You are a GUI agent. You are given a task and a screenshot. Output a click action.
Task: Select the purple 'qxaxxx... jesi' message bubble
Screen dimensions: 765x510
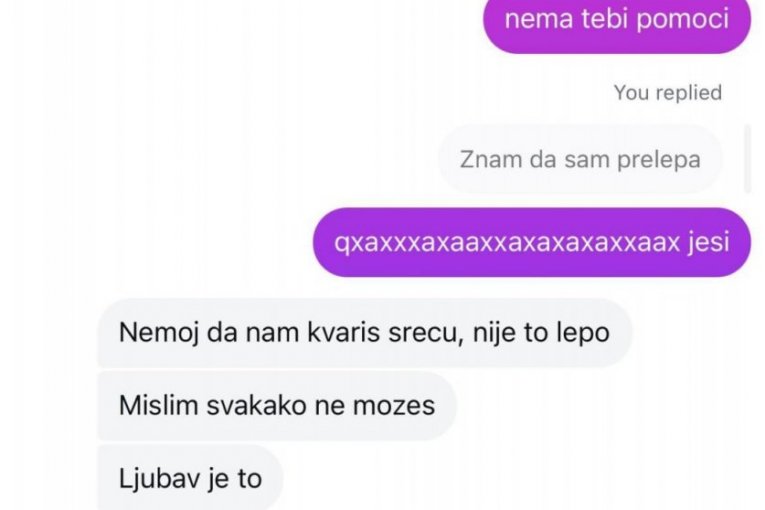pos(532,243)
